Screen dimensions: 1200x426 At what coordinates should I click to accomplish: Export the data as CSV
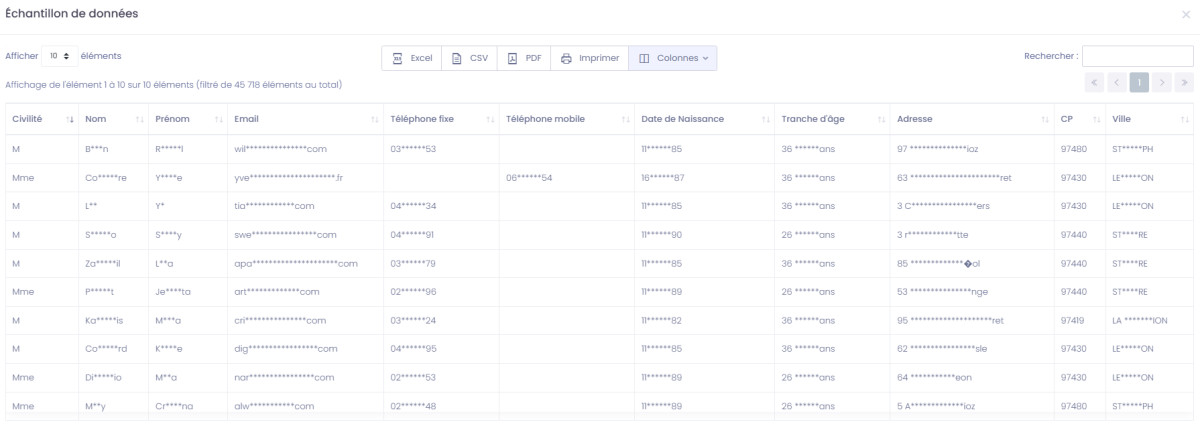pyautogui.click(x=470, y=58)
